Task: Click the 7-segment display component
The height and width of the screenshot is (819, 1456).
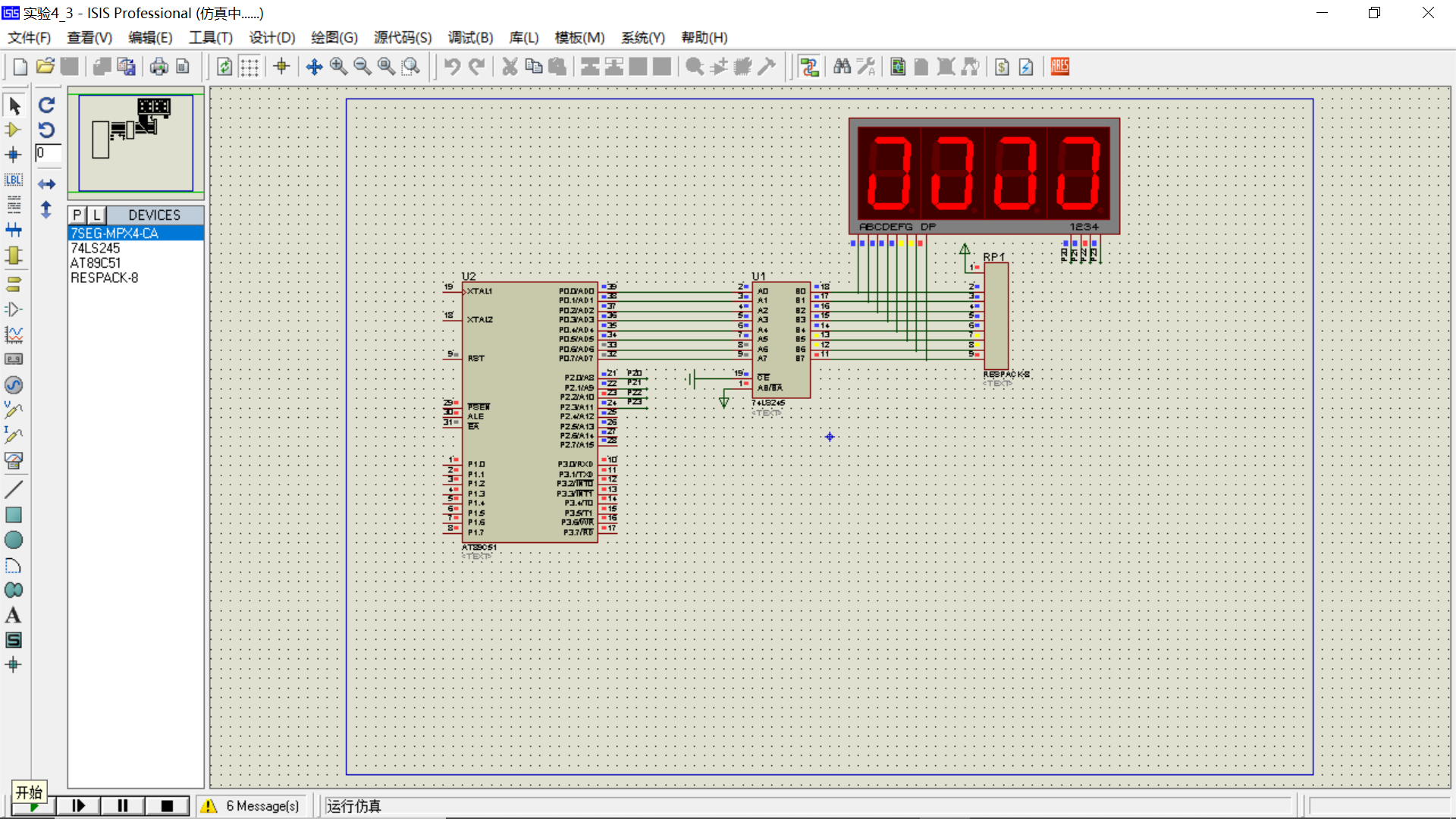Action: (x=984, y=176)
